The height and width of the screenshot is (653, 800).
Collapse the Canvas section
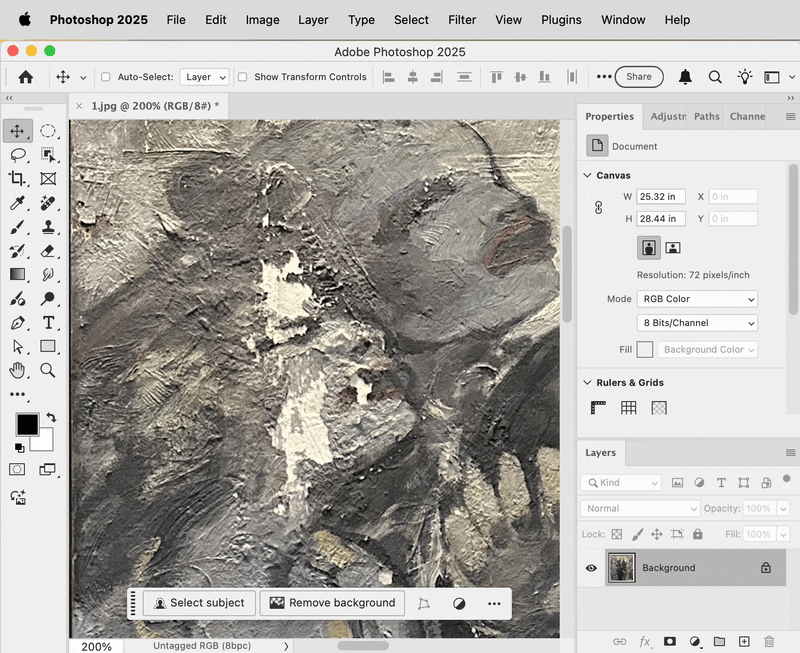[587, 175]
